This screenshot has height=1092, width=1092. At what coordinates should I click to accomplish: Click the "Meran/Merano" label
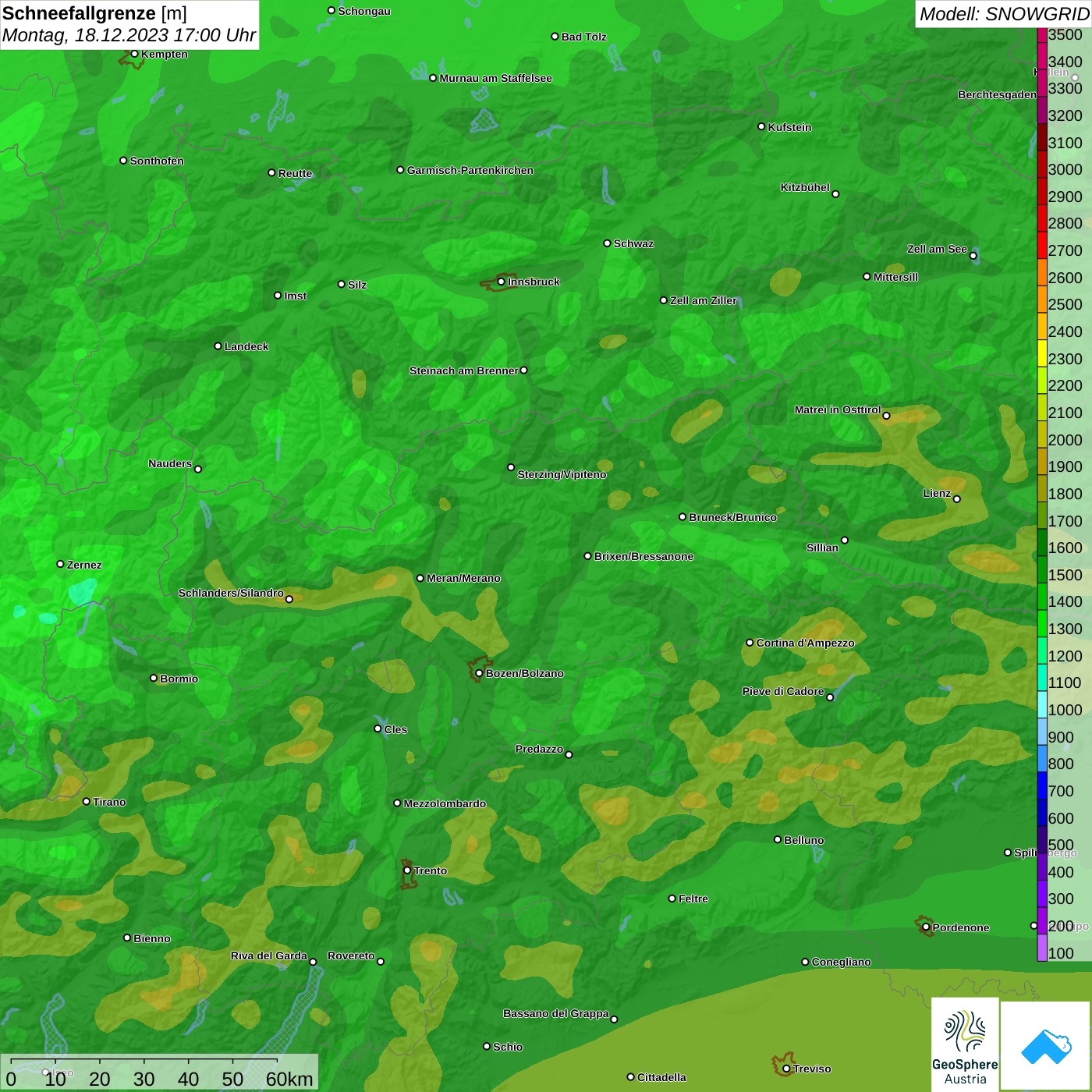(463, 578)
